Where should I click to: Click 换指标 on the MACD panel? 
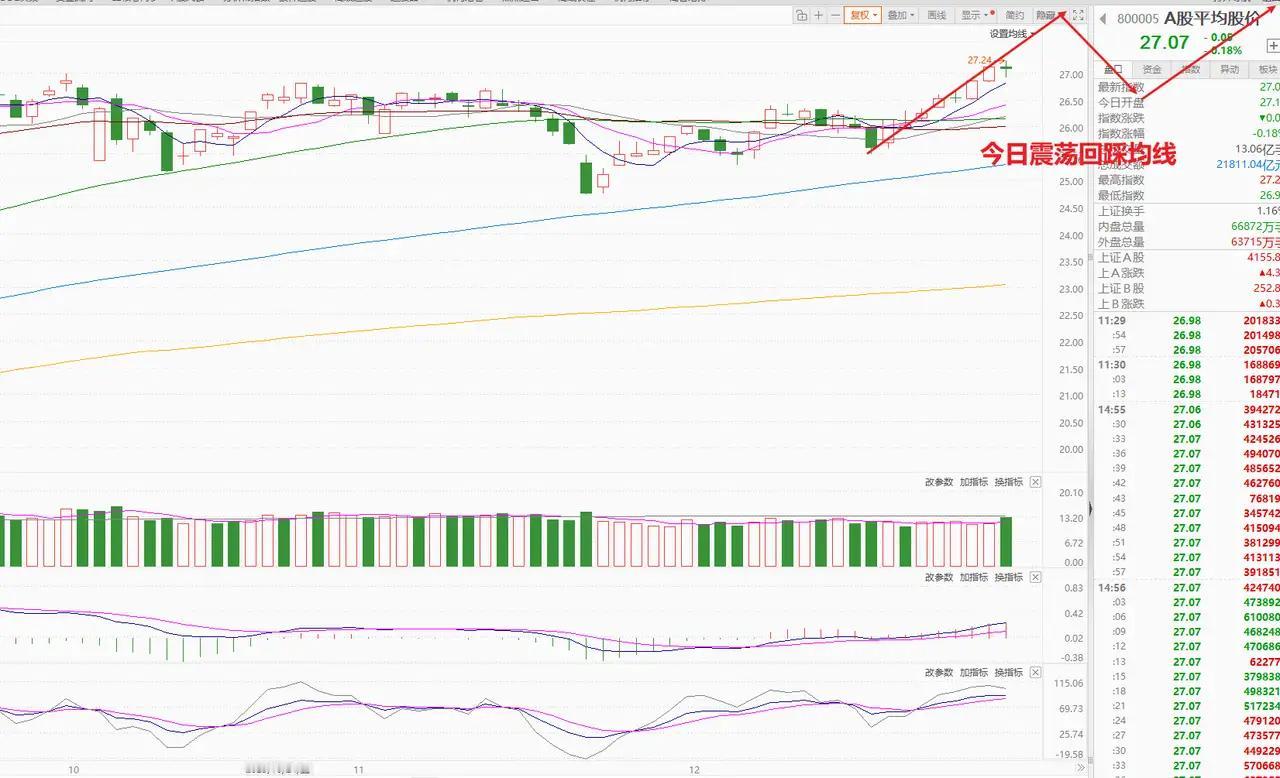coord(1009,577)
